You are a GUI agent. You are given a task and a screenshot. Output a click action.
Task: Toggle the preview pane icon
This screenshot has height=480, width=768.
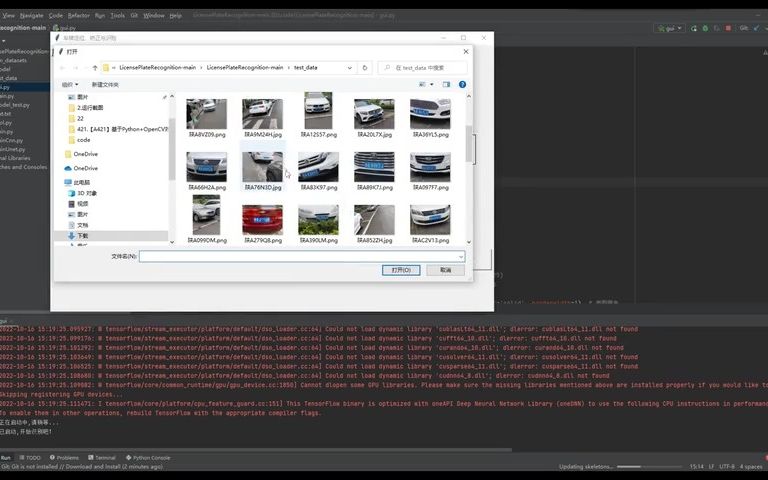tap(446, 85)
